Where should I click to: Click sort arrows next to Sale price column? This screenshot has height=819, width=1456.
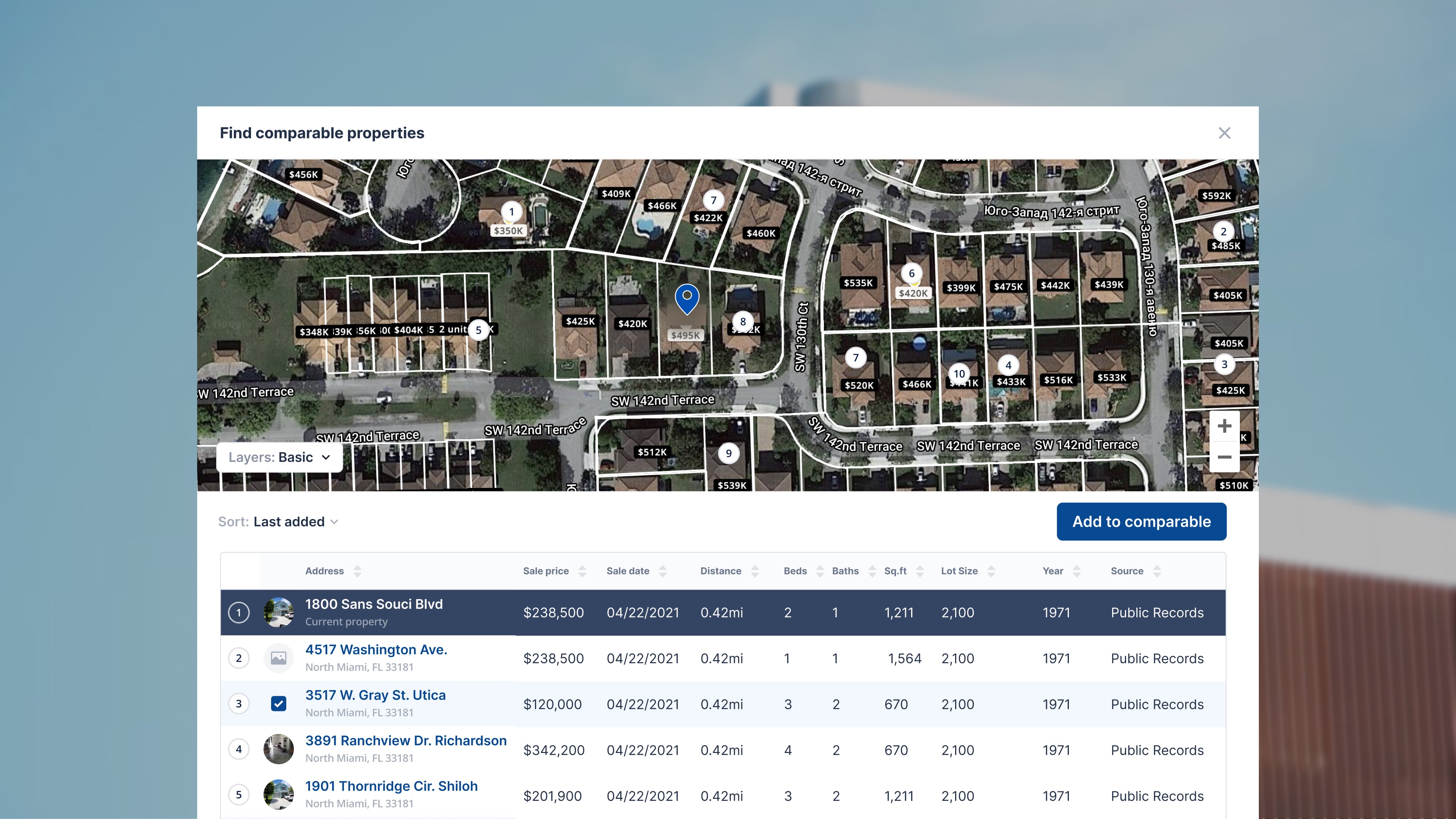[x=582, y=571]
